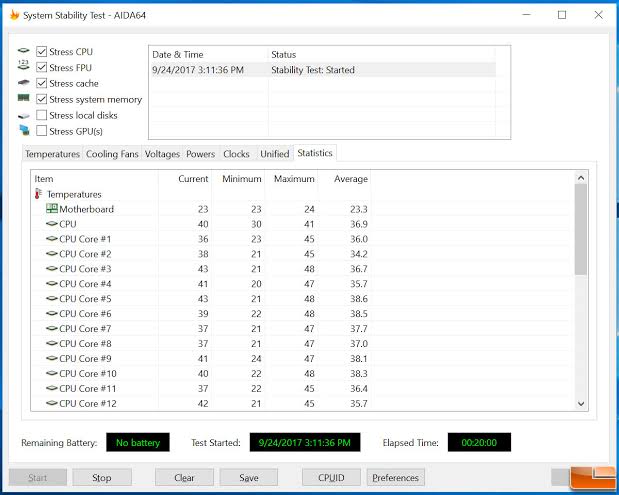Screen dimensions: 619x495
Task: Click the CPU row average value 36.9
Action: 358,224
